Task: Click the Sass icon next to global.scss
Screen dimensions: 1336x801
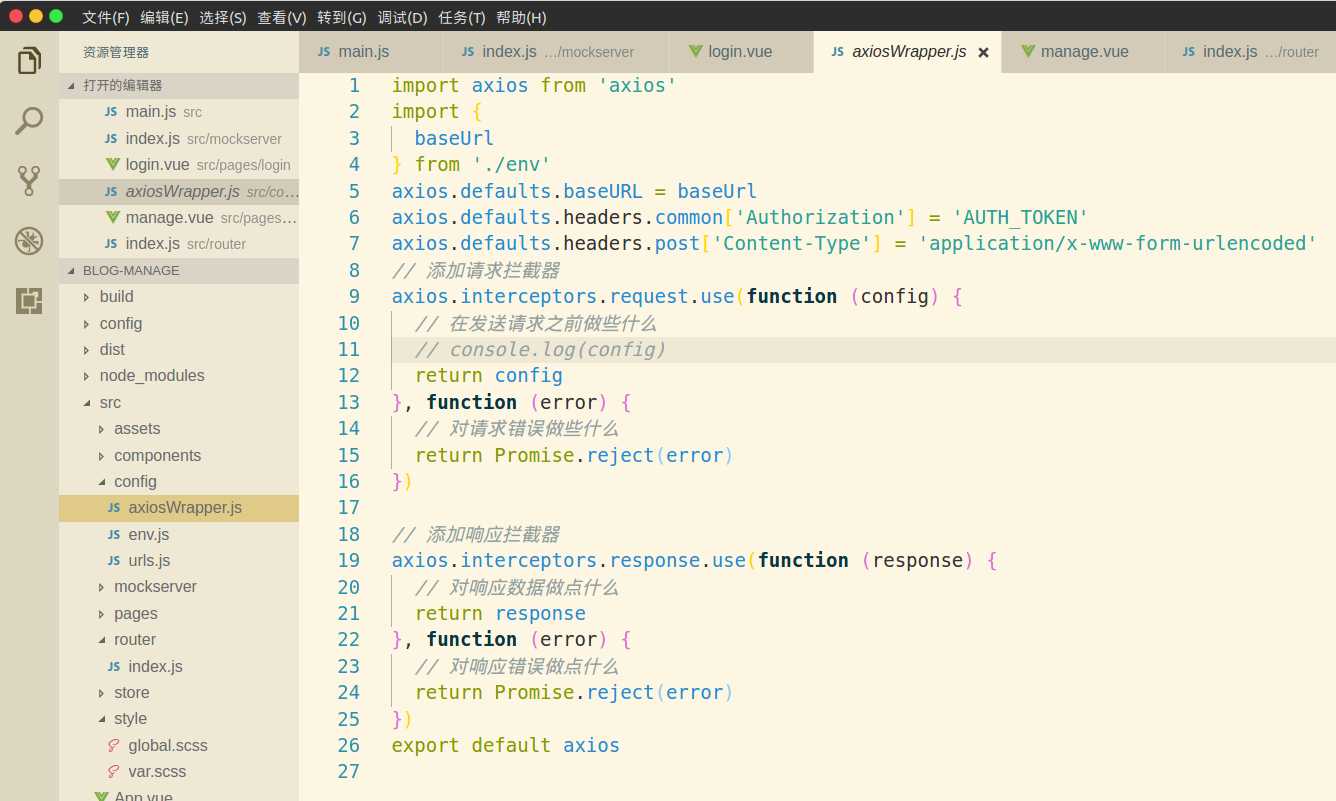Action: point(113,745)
